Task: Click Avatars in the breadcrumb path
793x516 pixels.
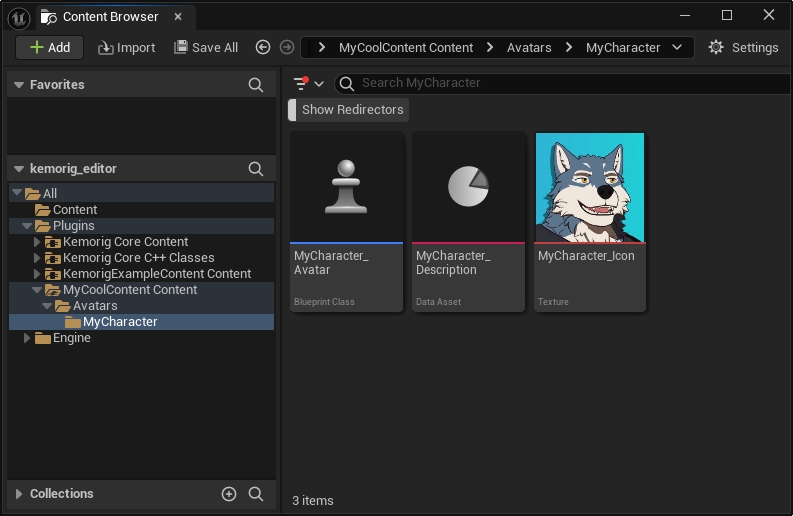Action: (x=529, y=47)
